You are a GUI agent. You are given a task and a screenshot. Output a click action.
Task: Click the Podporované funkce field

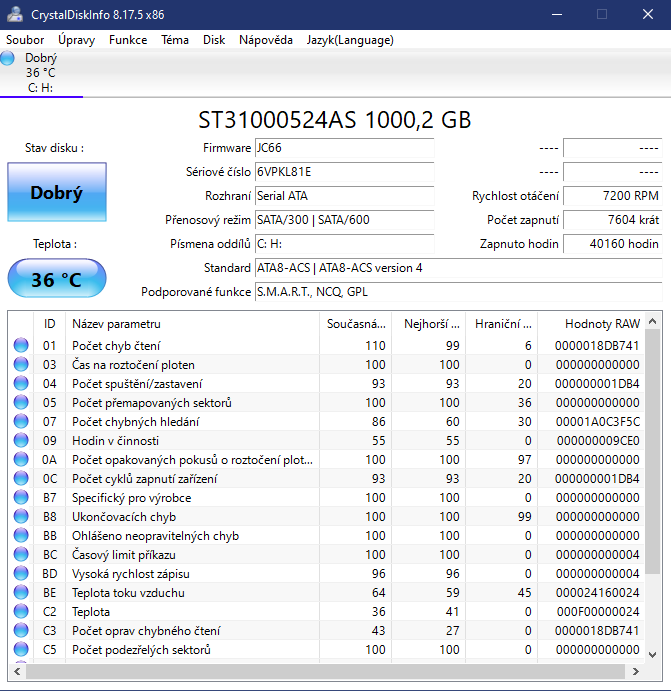coord(459,292)
